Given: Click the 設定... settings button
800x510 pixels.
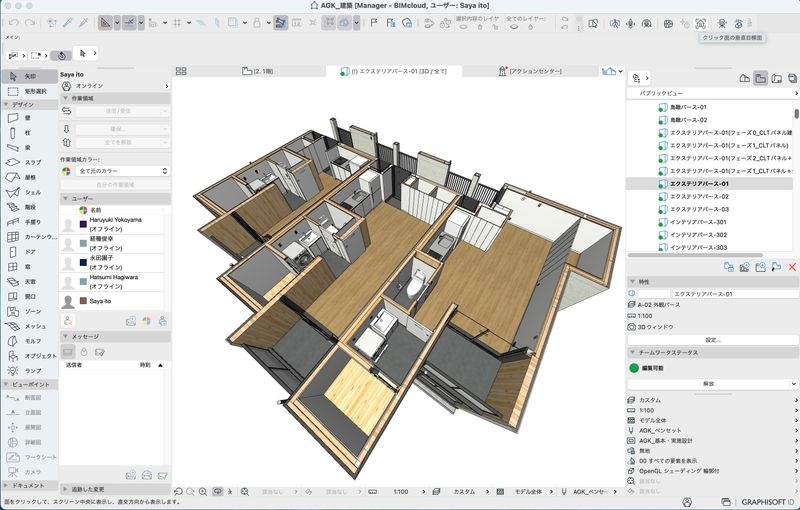Looking at the screenshot, I should pyautogui.click(x=712, y=340).
